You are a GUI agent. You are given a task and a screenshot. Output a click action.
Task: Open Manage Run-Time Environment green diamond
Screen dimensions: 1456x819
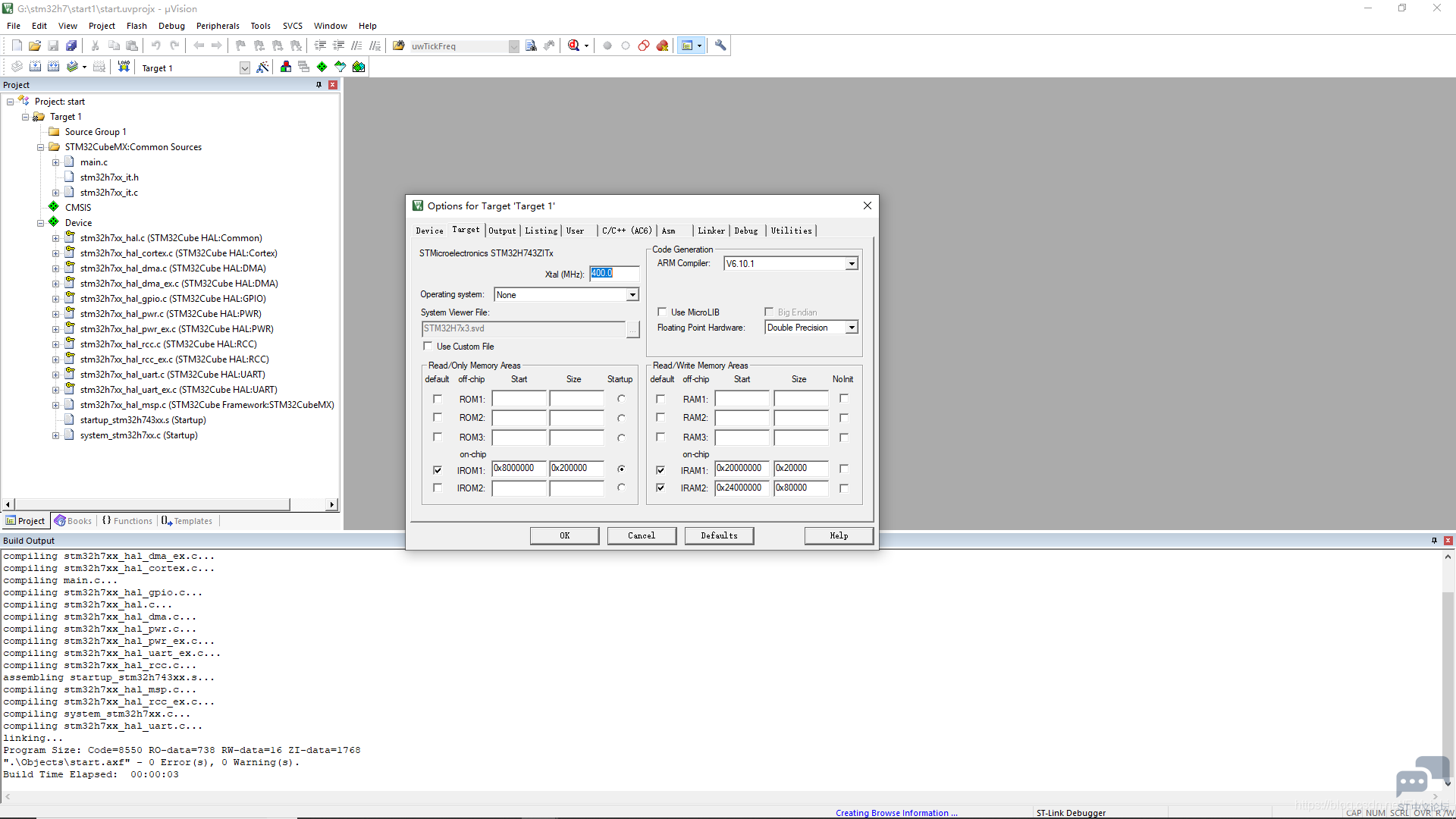point(322,67)
